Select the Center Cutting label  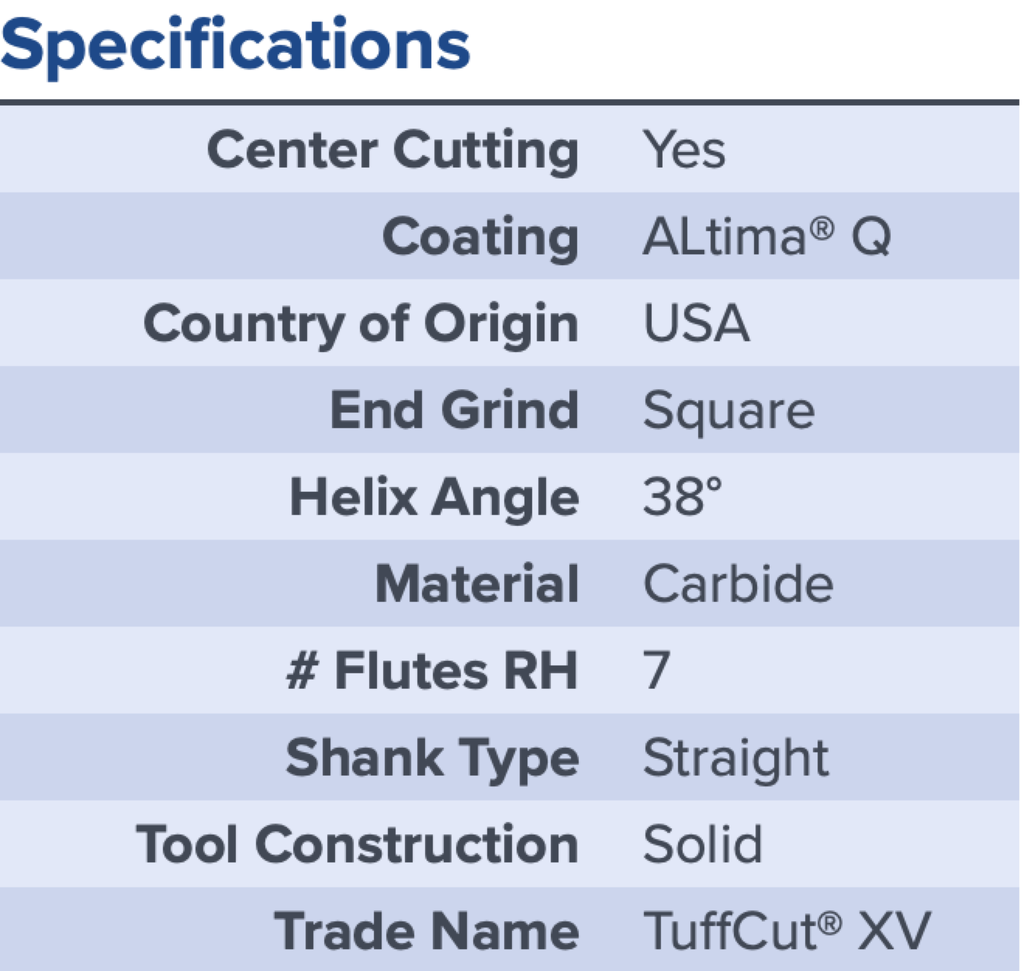click(392, 151)
